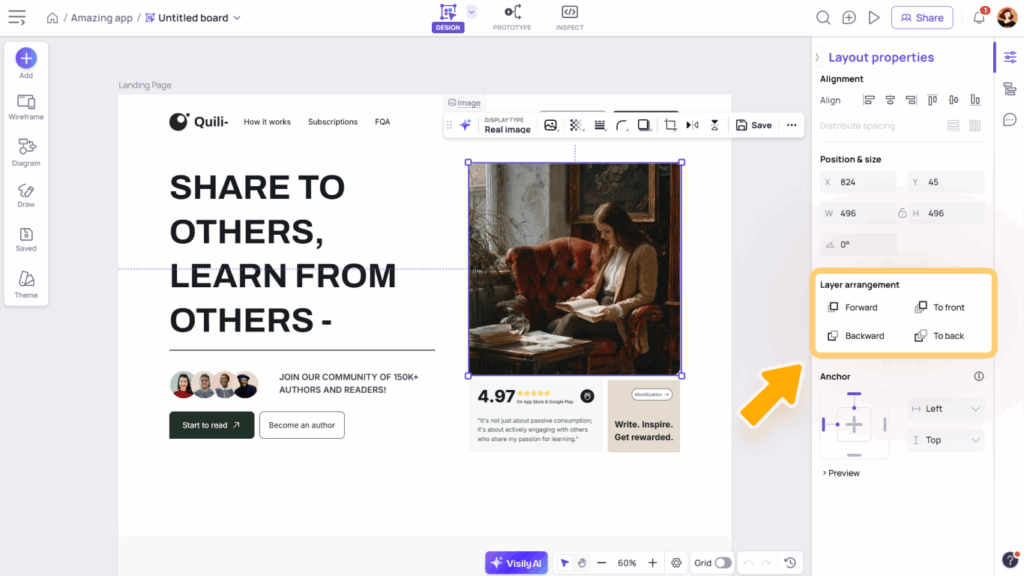
Task: Open version history clock icon
Action: click(x=790, y=563)
